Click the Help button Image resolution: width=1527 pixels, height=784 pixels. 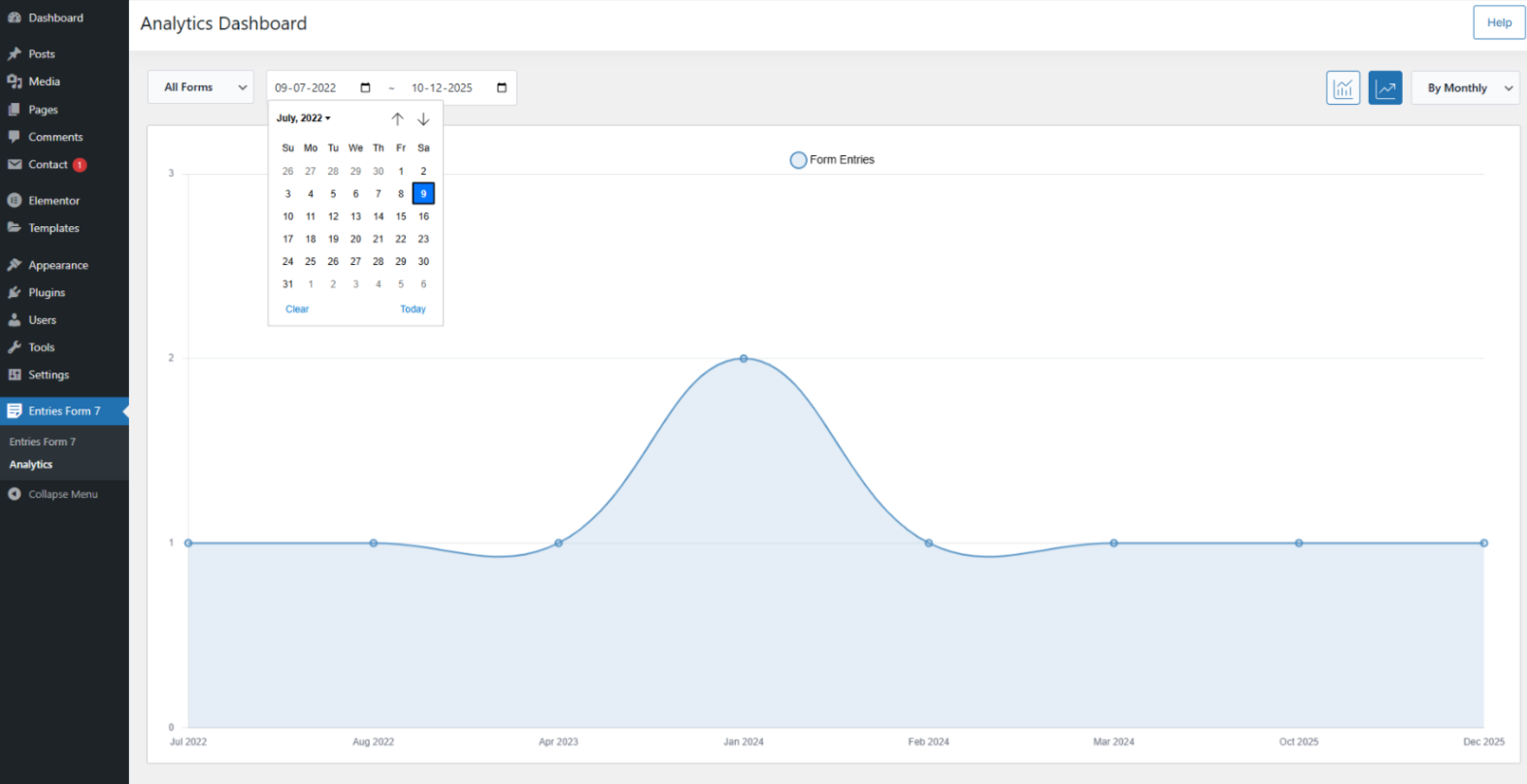point(1498,22)
